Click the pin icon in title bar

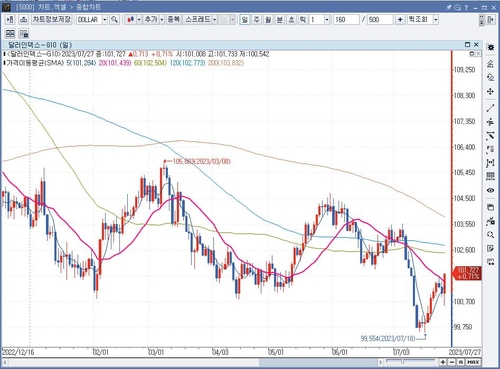[x=449, y=7]
